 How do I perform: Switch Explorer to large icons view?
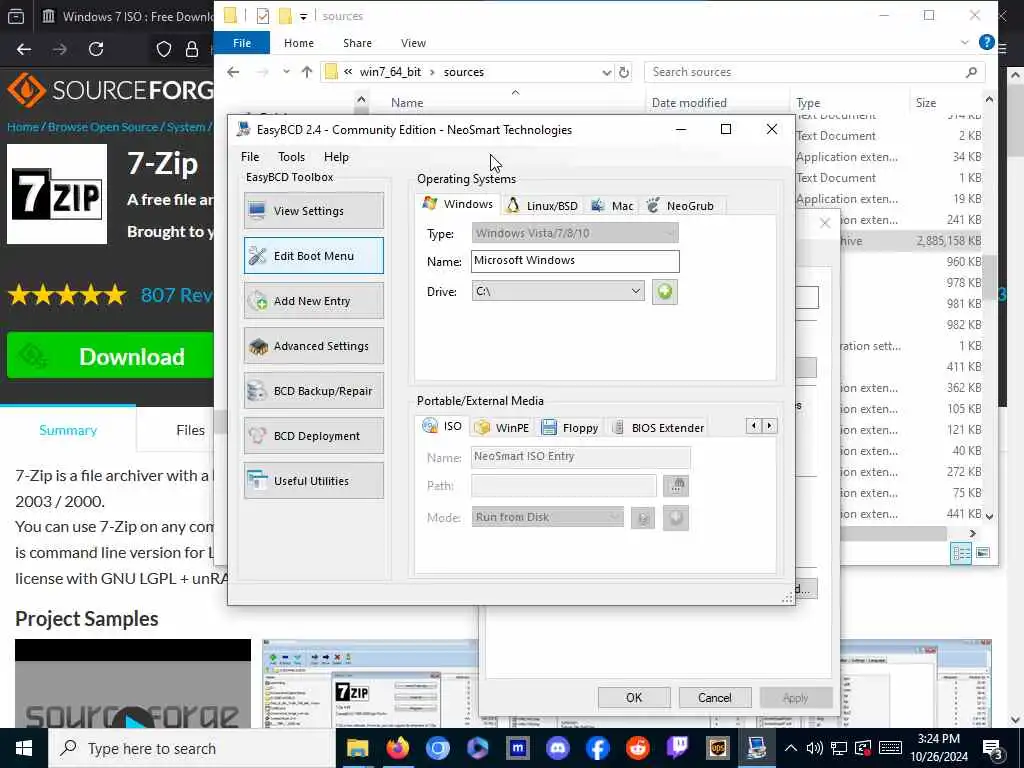(983, 553)
